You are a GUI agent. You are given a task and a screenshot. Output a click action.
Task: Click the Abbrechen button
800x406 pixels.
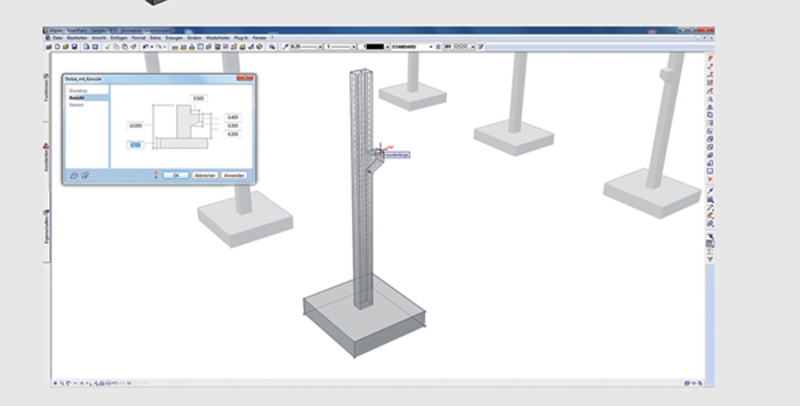click(205, 174)
